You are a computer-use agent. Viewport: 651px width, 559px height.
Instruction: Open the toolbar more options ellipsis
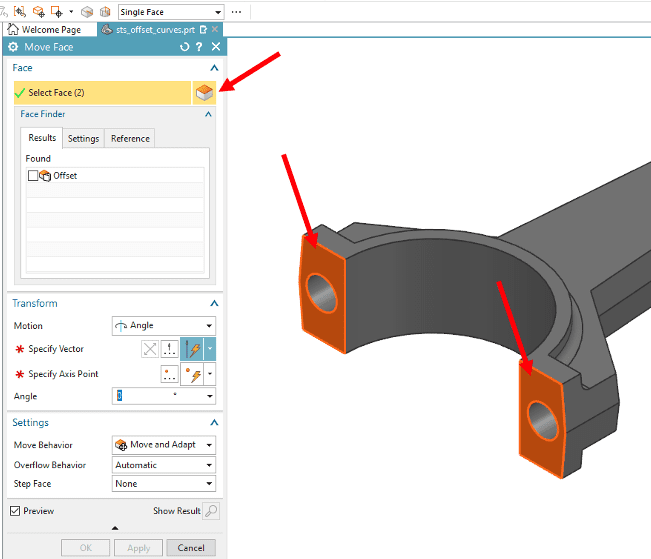tap(237, 12)
